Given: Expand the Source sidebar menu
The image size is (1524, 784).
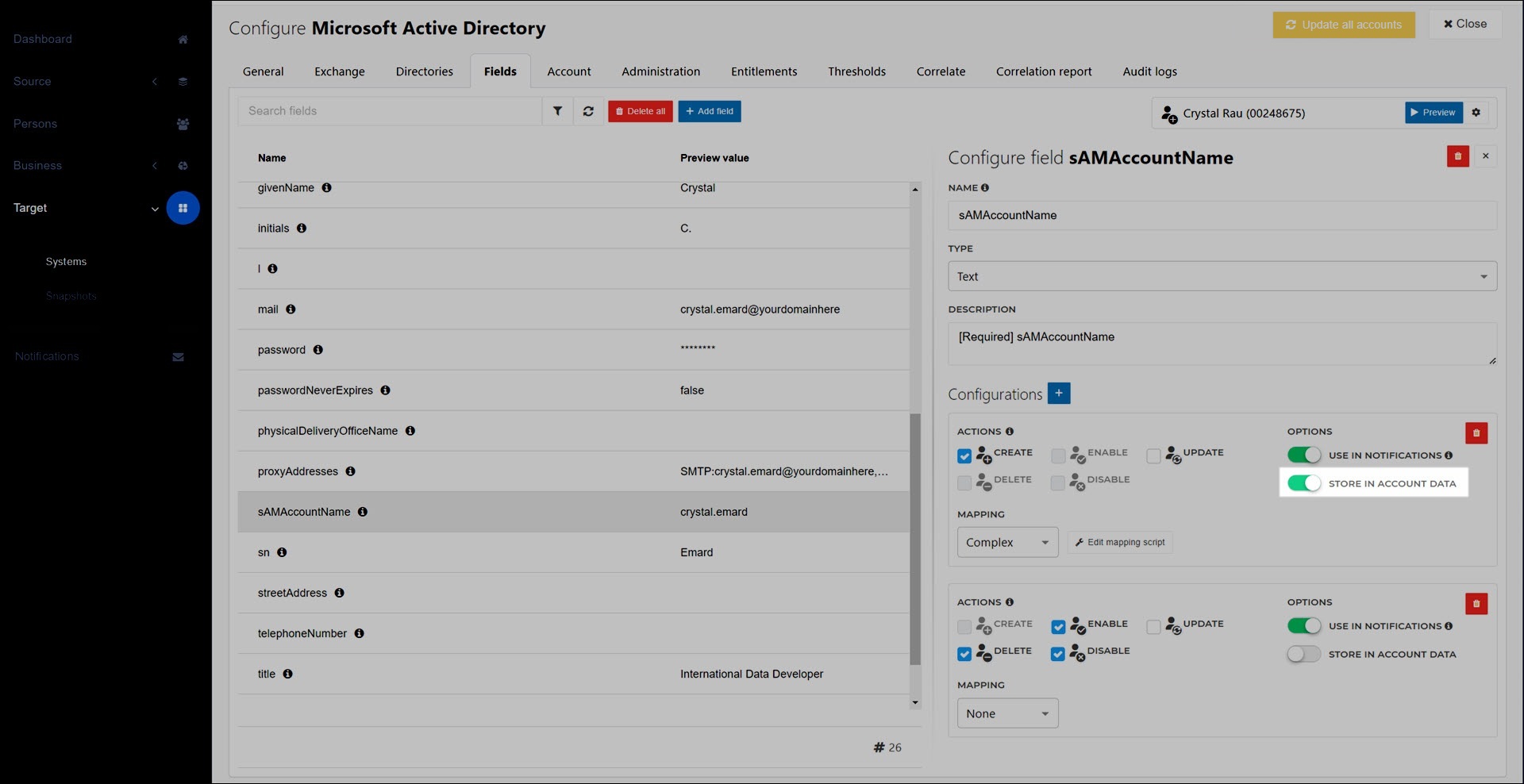Looking at the screenshot, I should (x=155, y=81).
